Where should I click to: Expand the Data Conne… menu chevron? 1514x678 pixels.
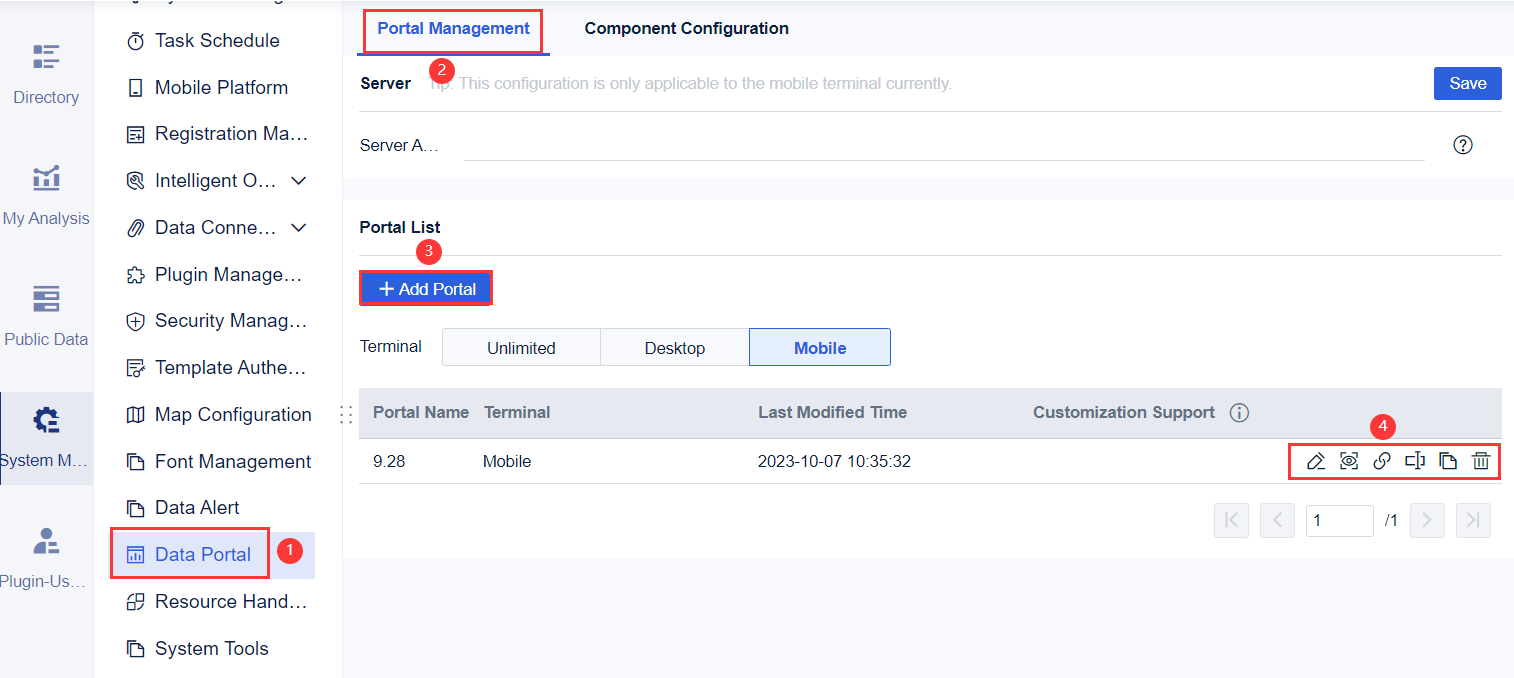298,228
